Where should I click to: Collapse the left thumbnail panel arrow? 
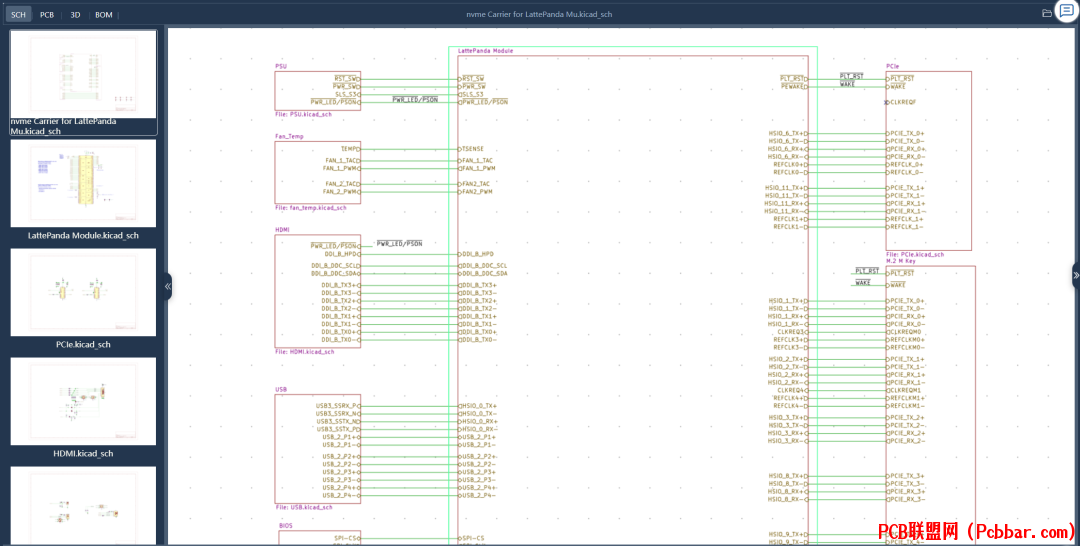167,286
